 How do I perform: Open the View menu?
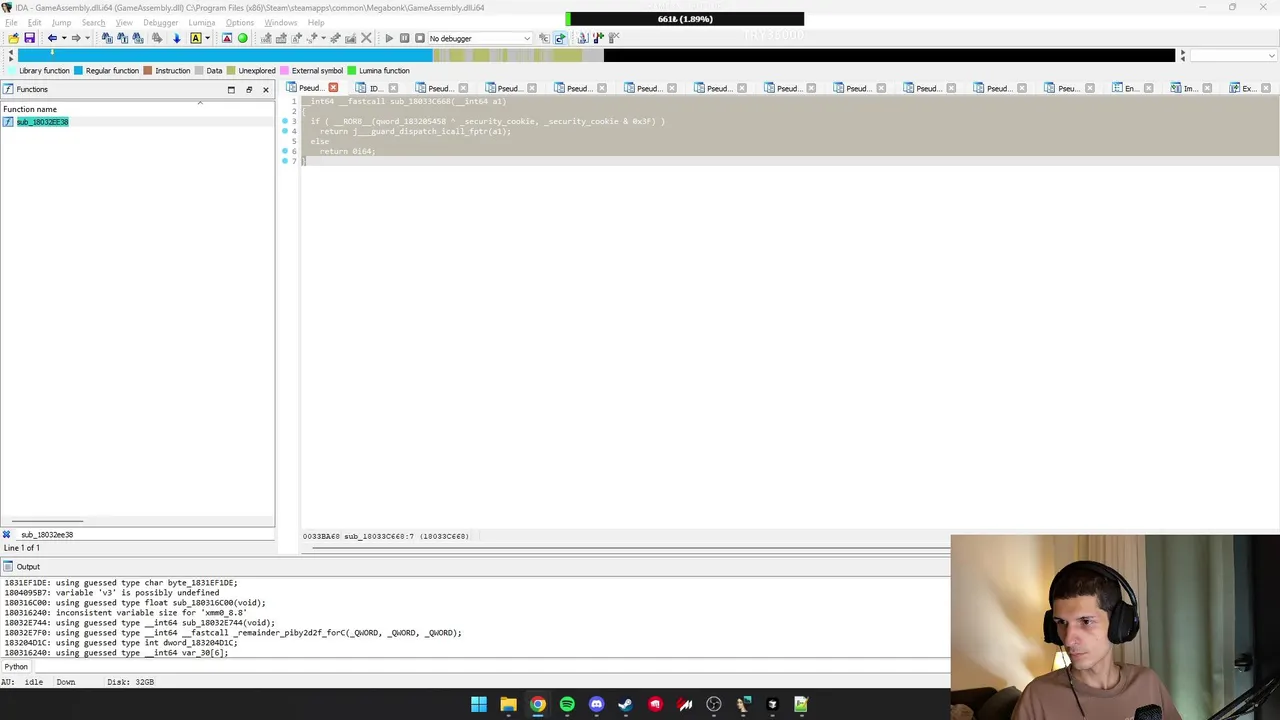124,22
